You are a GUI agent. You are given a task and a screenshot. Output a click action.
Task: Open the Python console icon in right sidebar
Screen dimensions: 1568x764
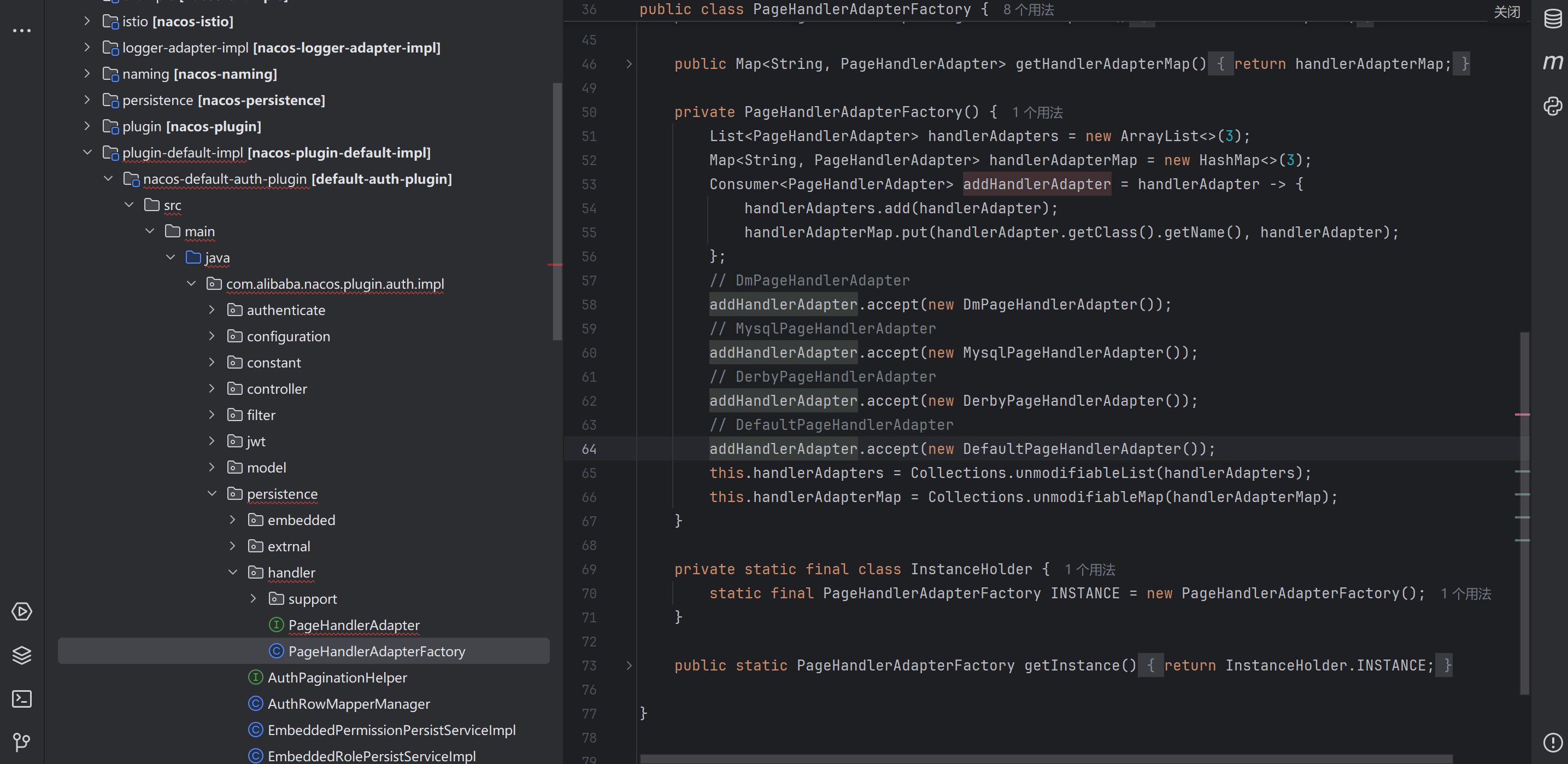[x=1552, y=106]
